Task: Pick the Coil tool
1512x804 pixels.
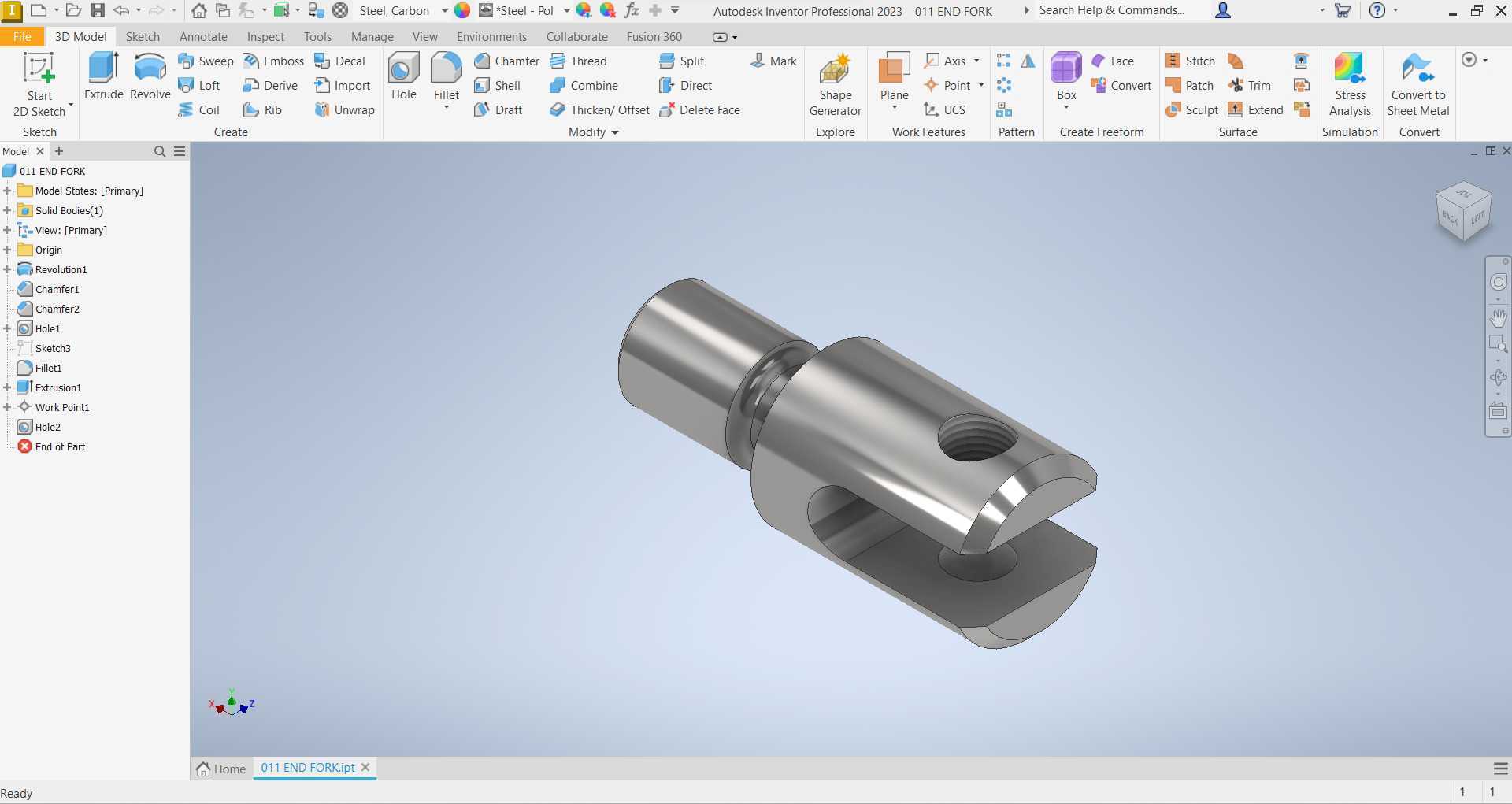Action: (198, 109)
